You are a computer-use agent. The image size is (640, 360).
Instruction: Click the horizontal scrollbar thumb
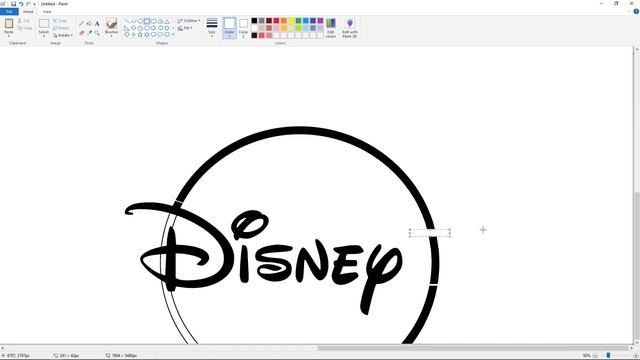click(x=473, y=348)
